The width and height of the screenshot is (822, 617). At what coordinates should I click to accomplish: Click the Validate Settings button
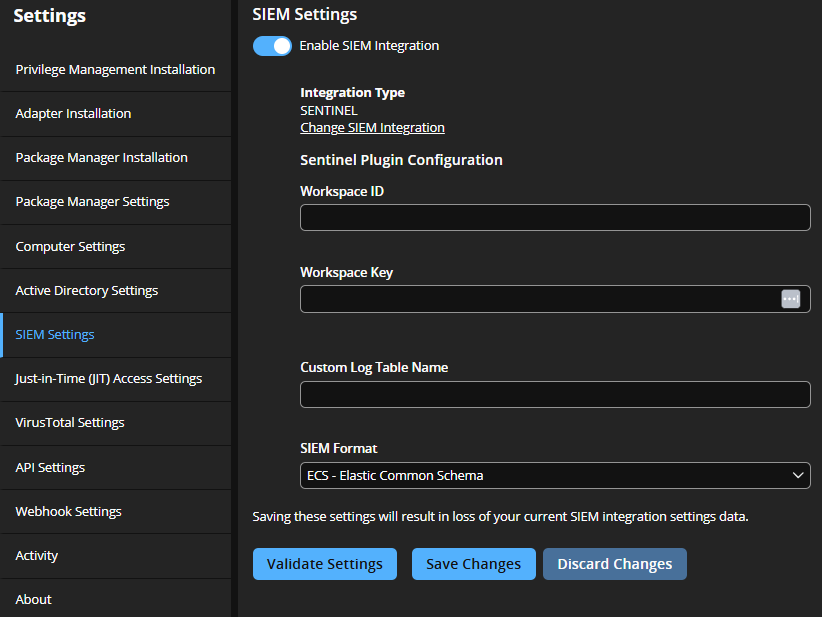pos(324,563)
